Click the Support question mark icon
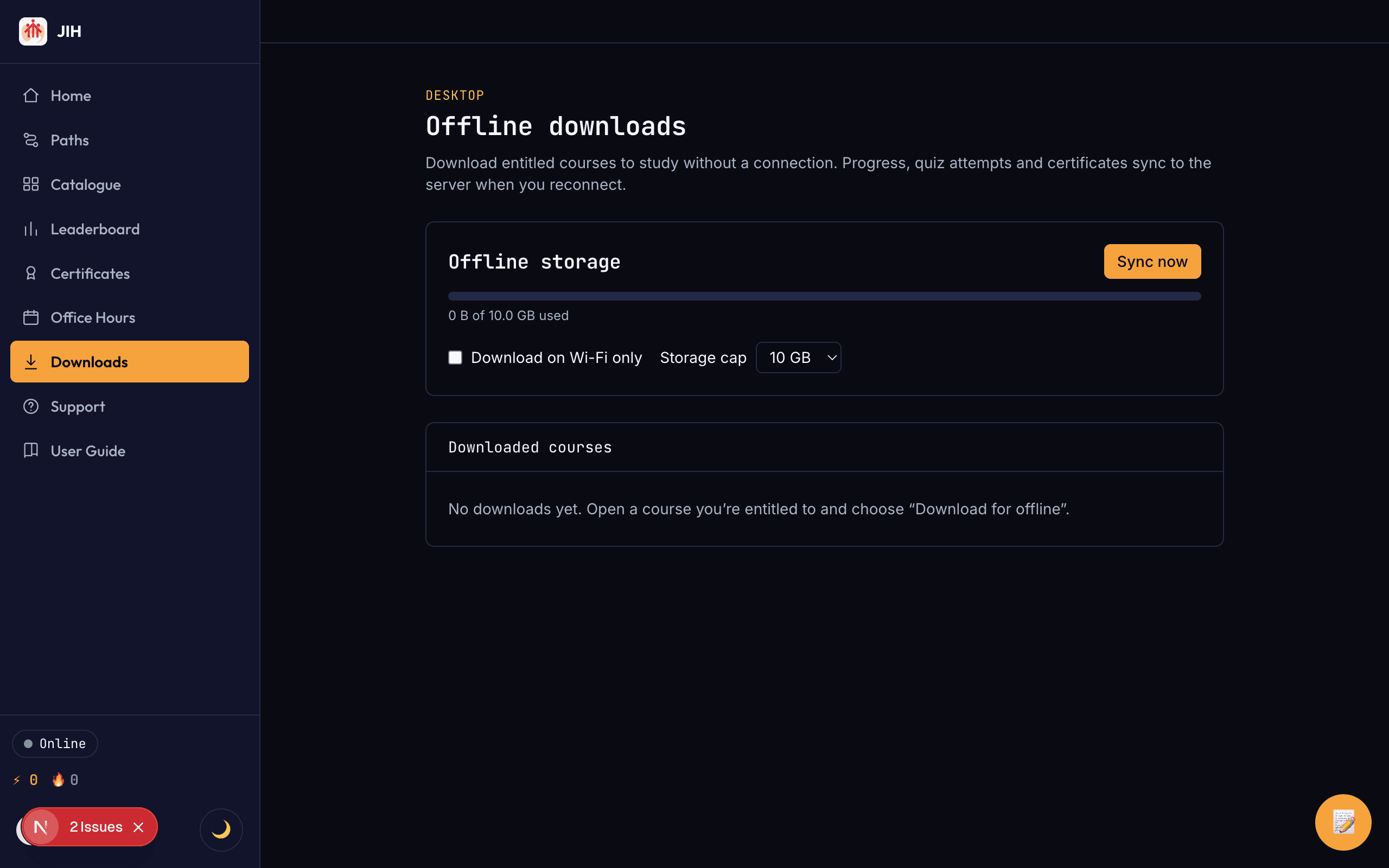Viewport: 1389px width, 868px height. pos(31,406)
